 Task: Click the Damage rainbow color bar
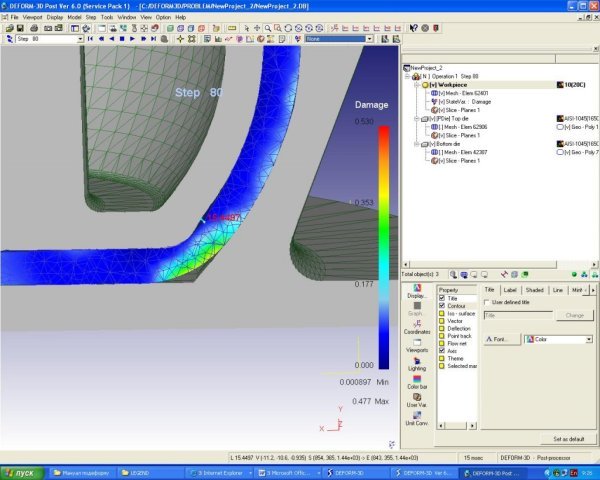click(x=384, y=248)
